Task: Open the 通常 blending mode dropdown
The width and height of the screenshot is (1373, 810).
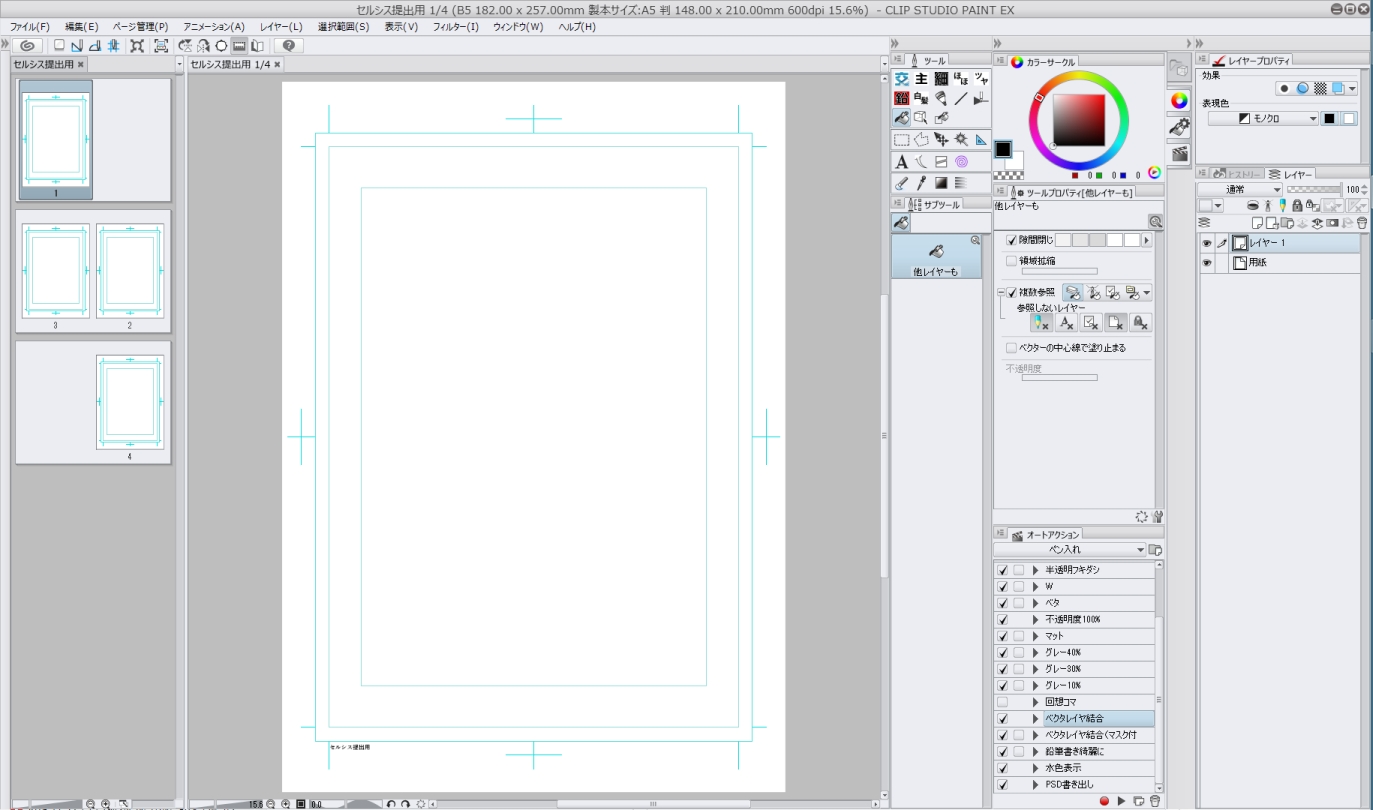Action: 1239,190
